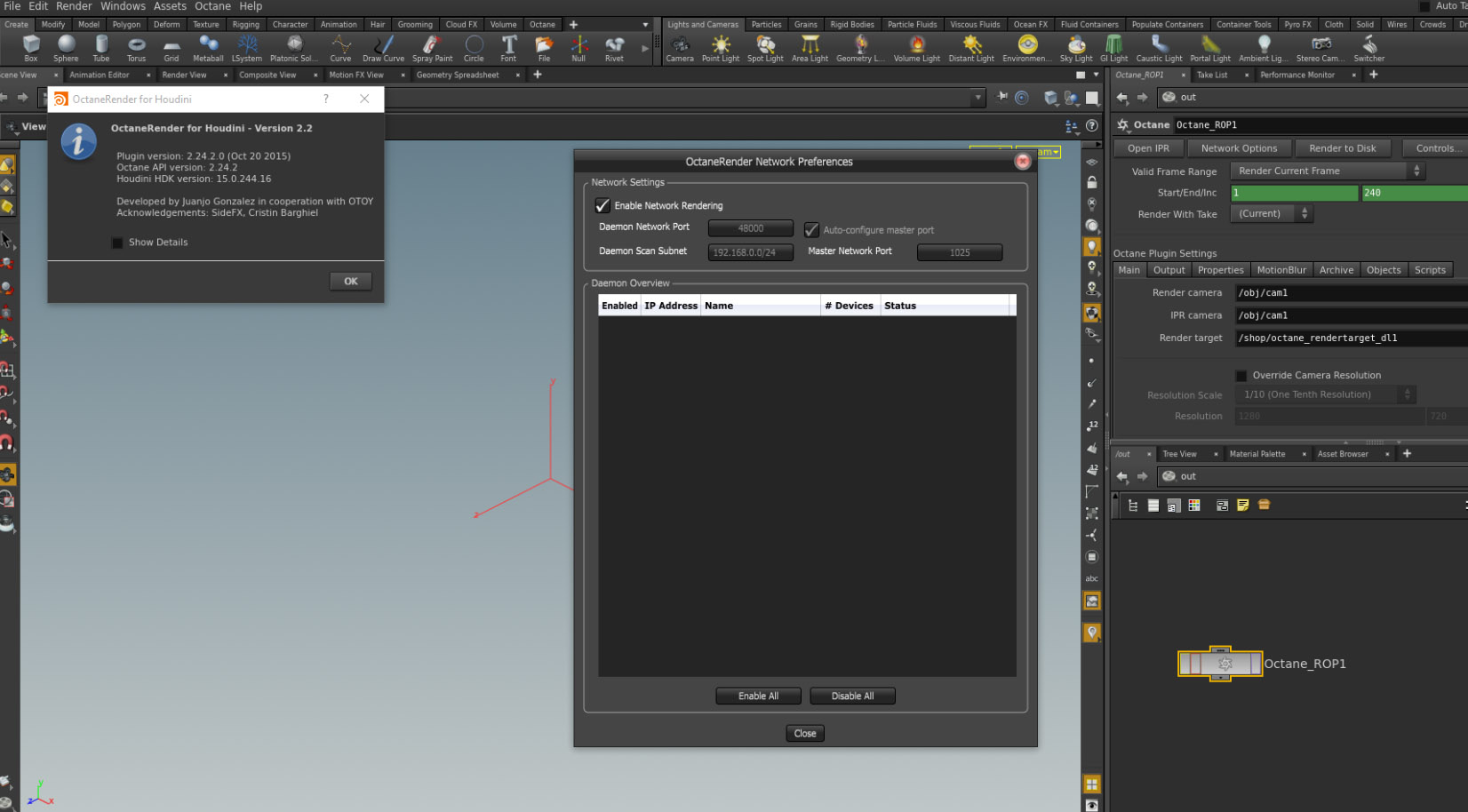Add a Portal Light
Viewport: 1468px width, 812px height.
tap(1210, 48)
